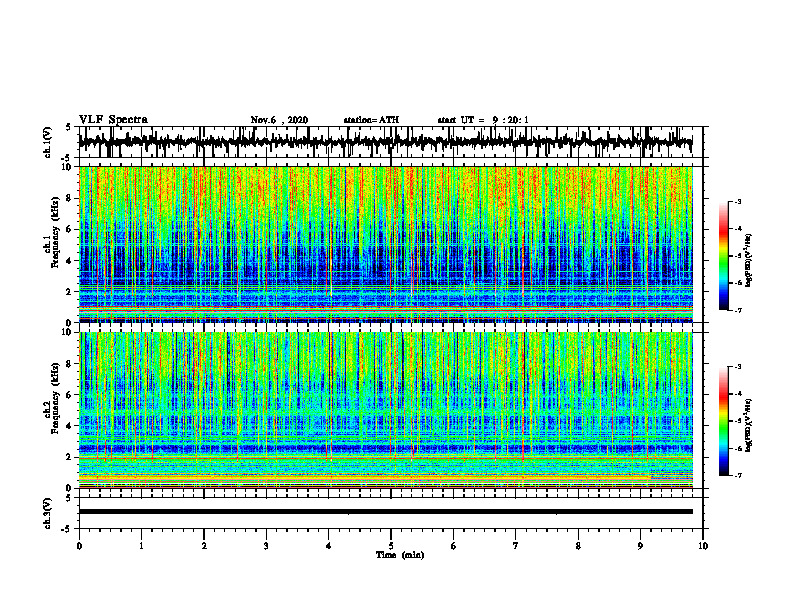792x612 pixels.
Task: Click time axis tick label "2"
Action: click(204, 546)
